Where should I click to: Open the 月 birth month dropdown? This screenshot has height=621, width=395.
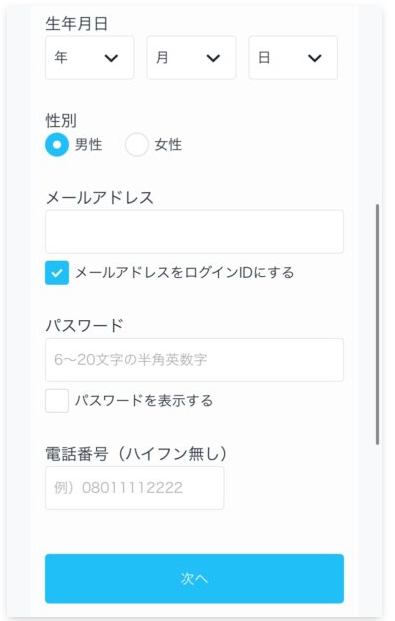coord(191,58)
